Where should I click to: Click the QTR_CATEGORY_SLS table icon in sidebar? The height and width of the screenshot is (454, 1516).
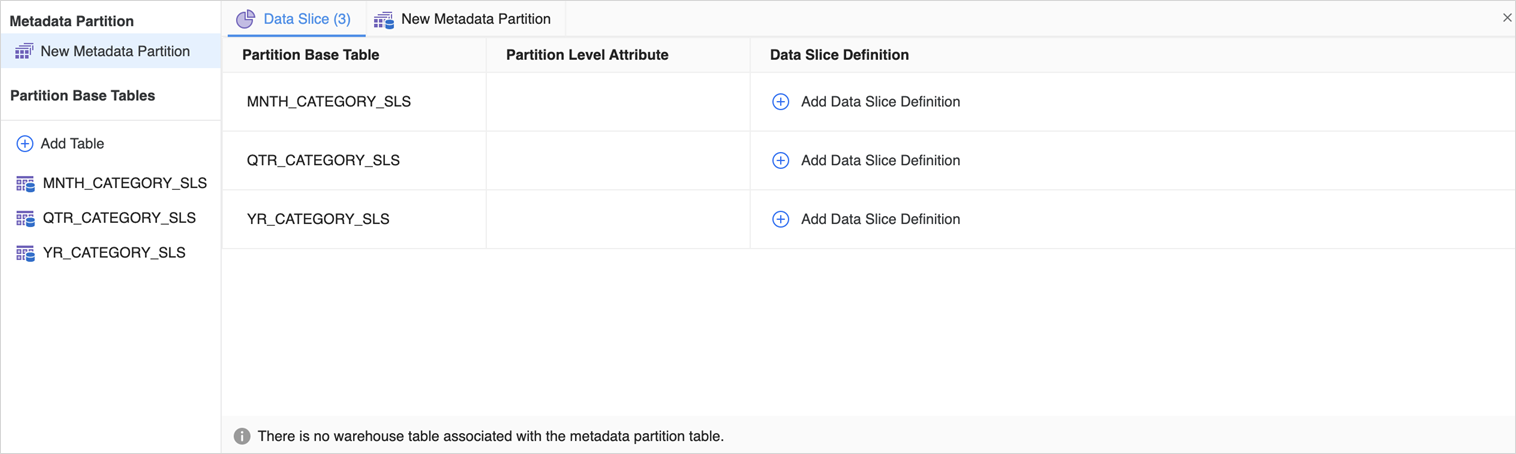click(25, 218)
